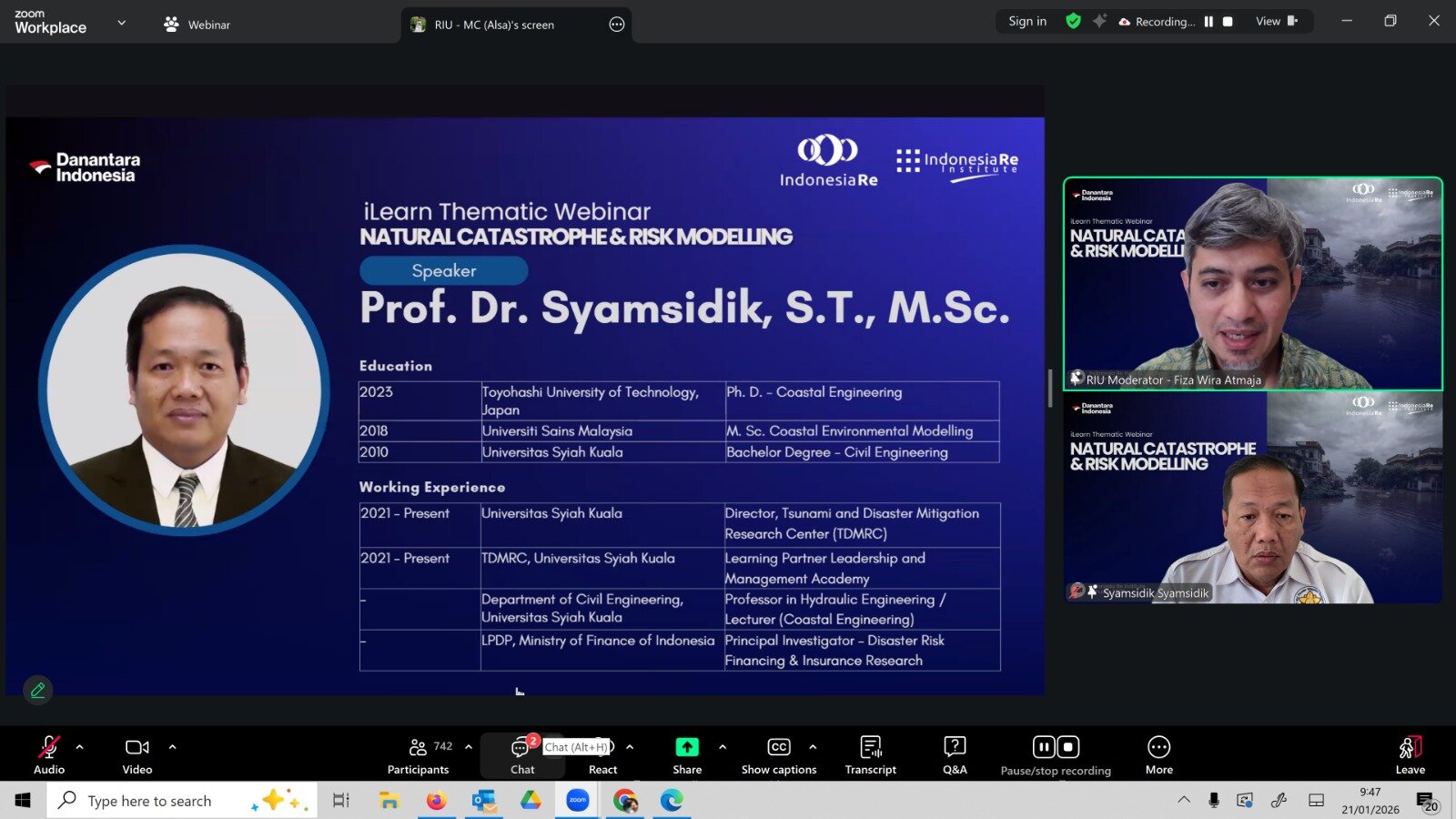This screenshot has width=1456, height=819.
Task: Pause the recording in the bottom toolbar
Action: coord(1044,747)
